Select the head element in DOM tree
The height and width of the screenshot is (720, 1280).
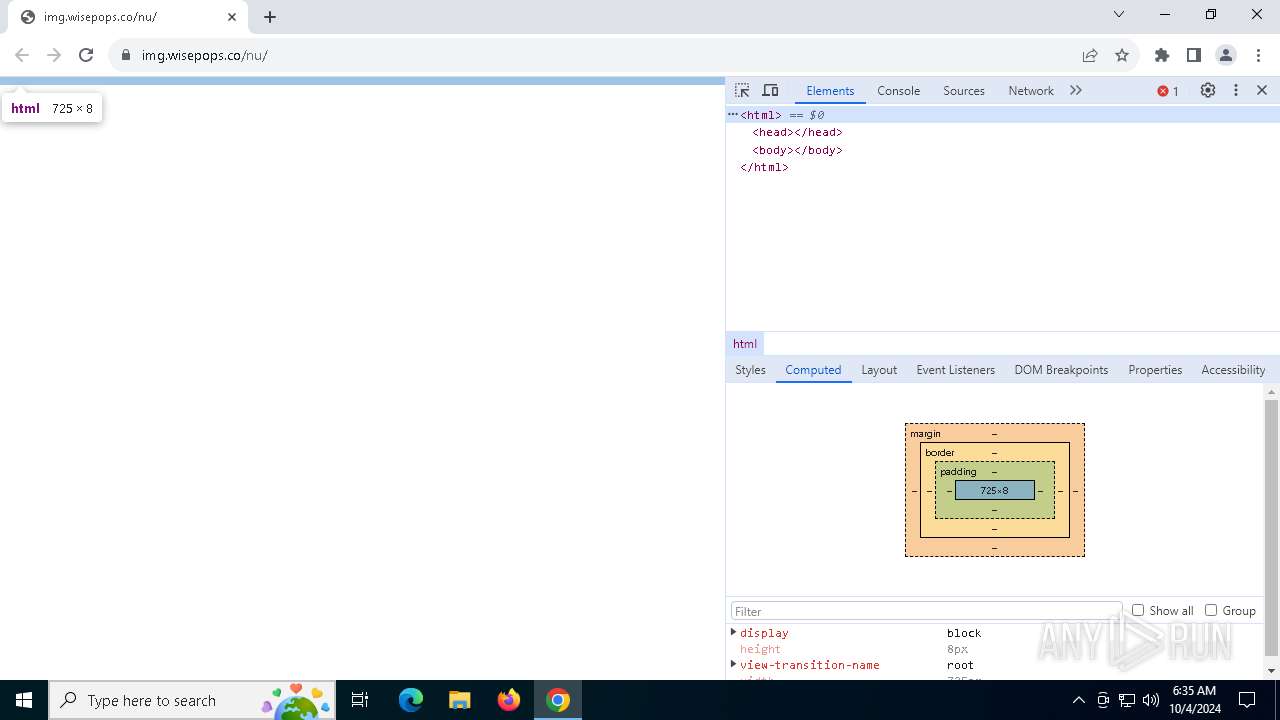(797, 132)
